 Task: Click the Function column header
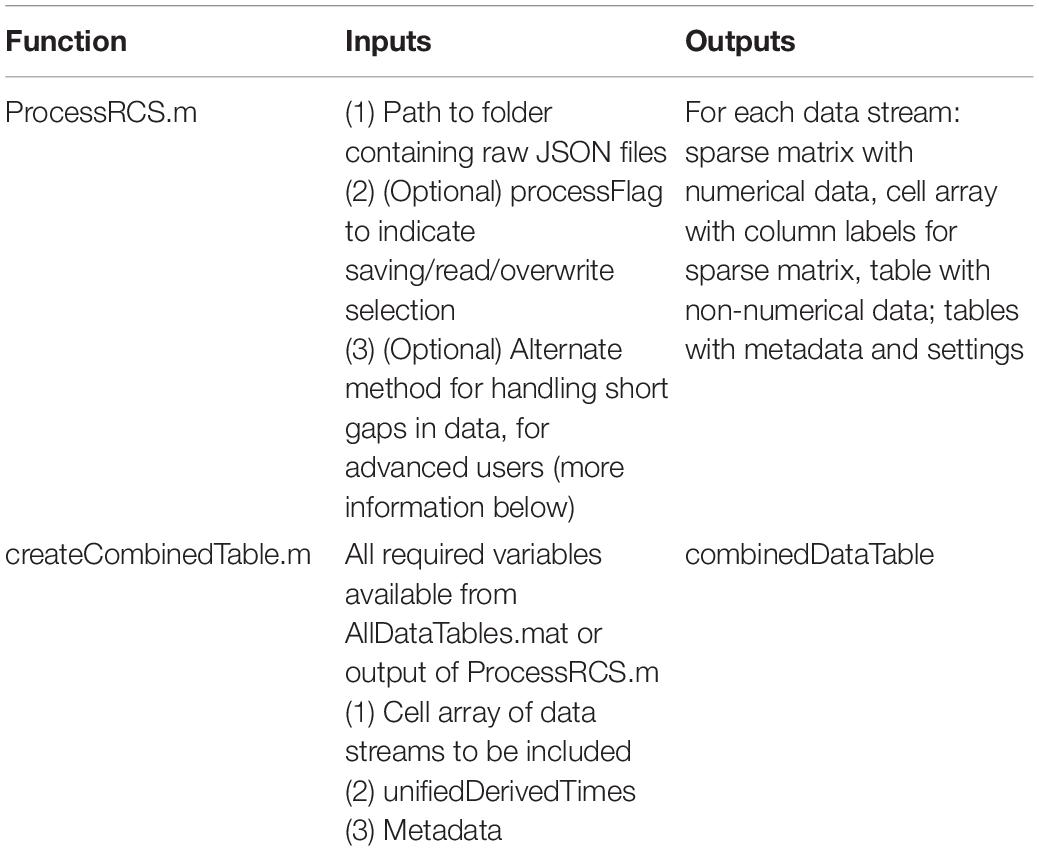pyautogui.click(x=66, y=42)
